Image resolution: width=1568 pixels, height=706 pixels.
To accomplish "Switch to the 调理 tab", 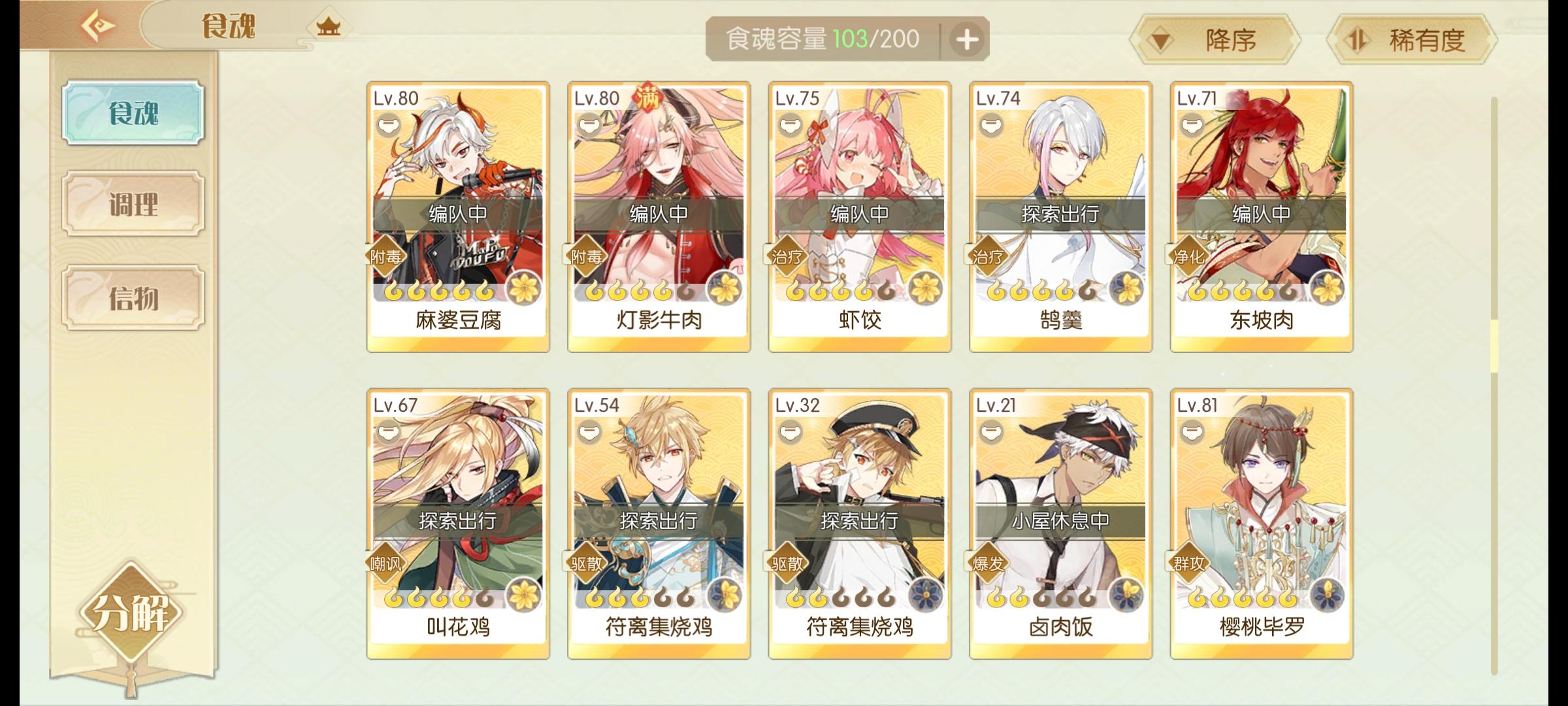I will pos(133,205).
